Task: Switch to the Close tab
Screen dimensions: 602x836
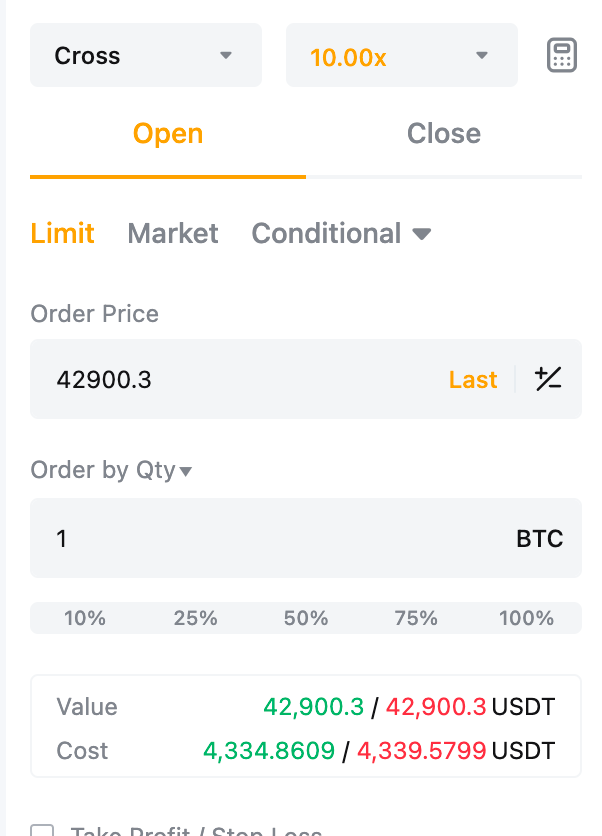Action: 443,134
